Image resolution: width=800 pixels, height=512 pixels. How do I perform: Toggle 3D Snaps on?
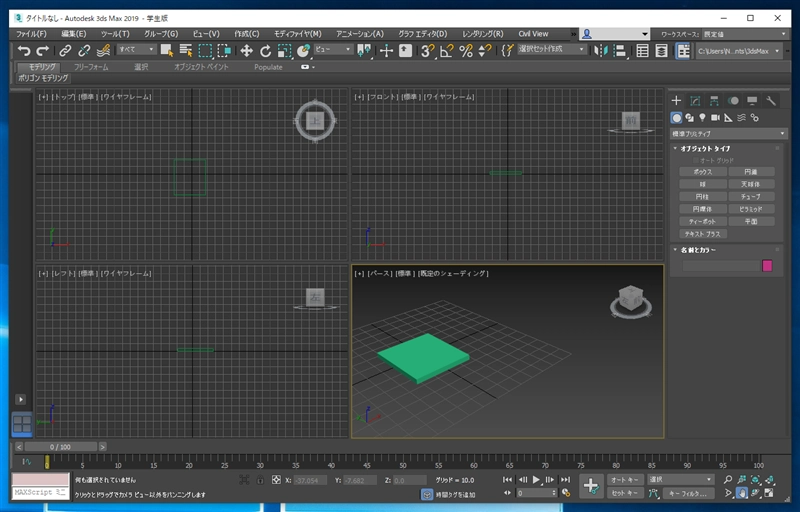click(x=428, y=50)
